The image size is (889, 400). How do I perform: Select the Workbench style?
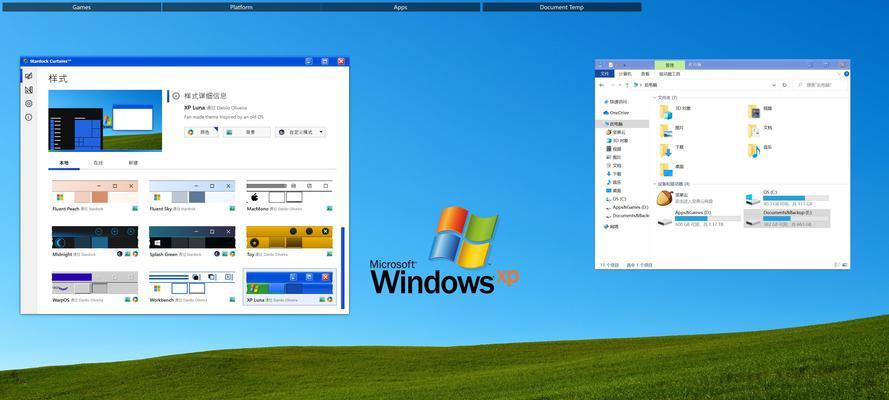coord(192,287)
